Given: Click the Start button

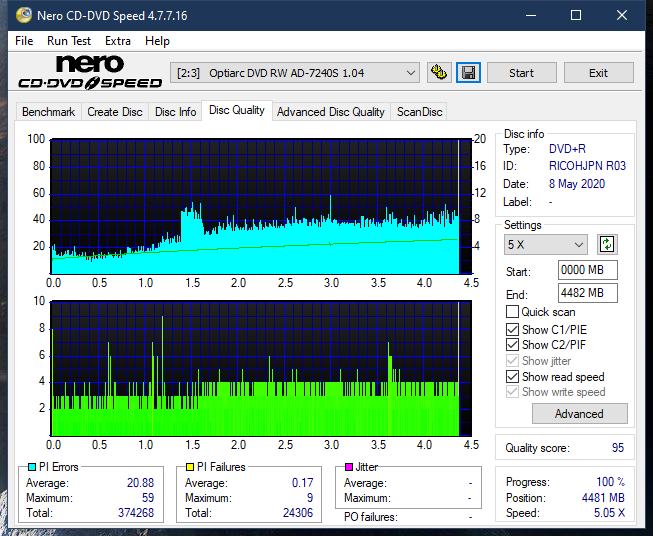Looking at the screenshot, I should tap(521, 73).
